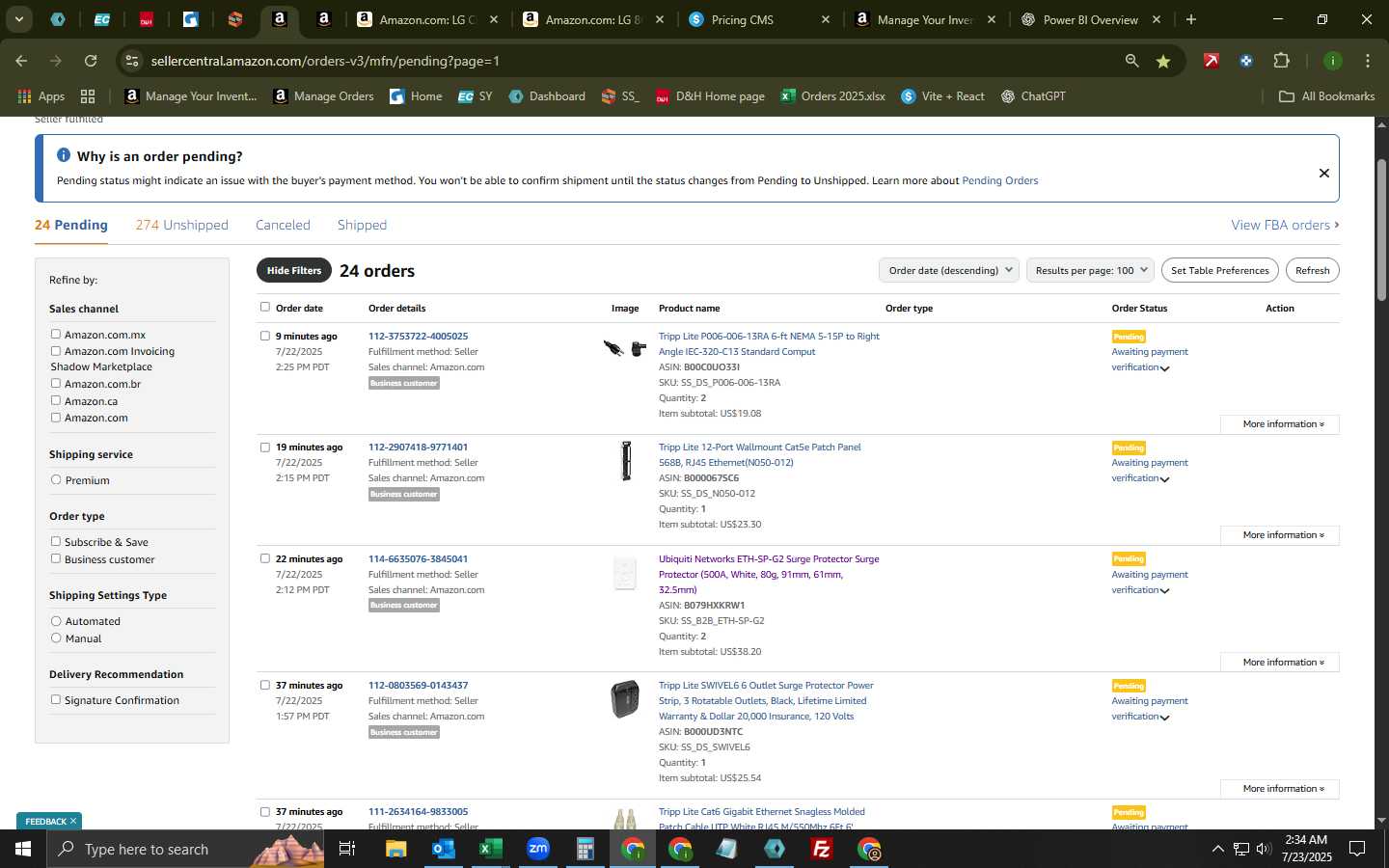Select order 112-3753722-4005025 checkbox
Screen dimensions: 1389x868
tap(265, 336)
